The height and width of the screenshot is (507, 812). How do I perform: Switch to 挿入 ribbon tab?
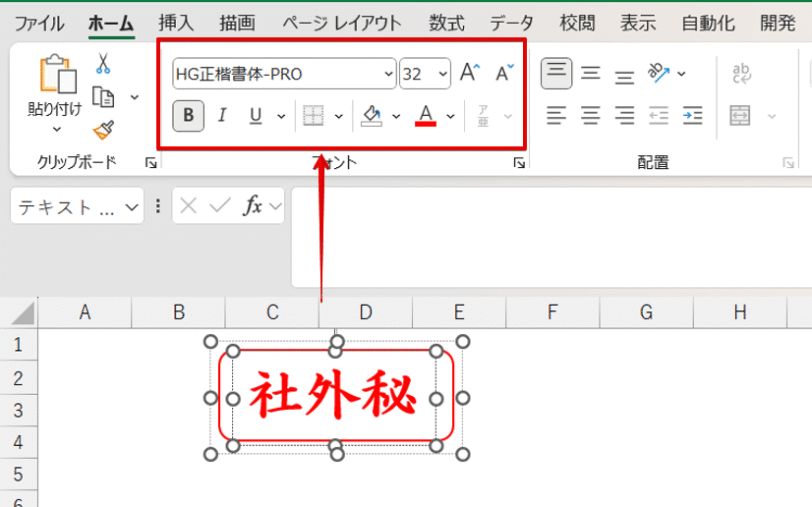coord(176,23)
